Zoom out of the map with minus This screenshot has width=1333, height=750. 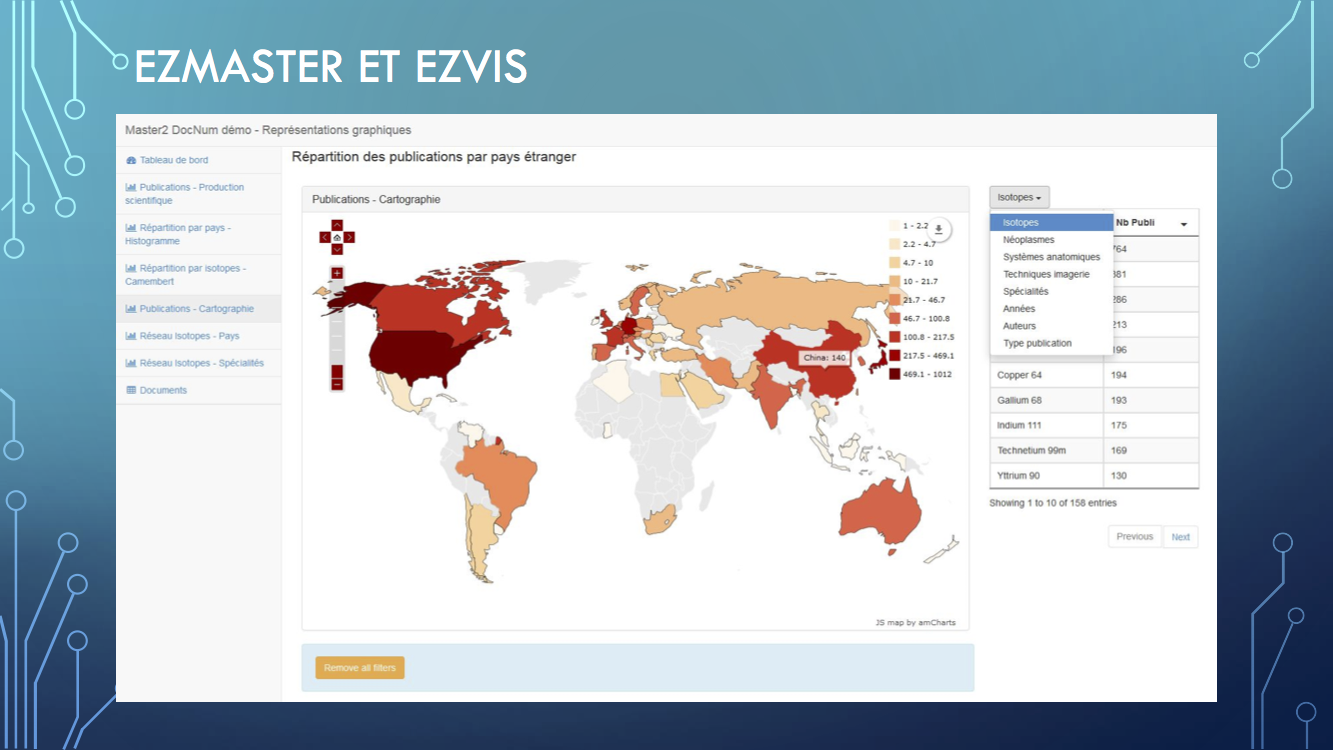[x=337, y=384]
